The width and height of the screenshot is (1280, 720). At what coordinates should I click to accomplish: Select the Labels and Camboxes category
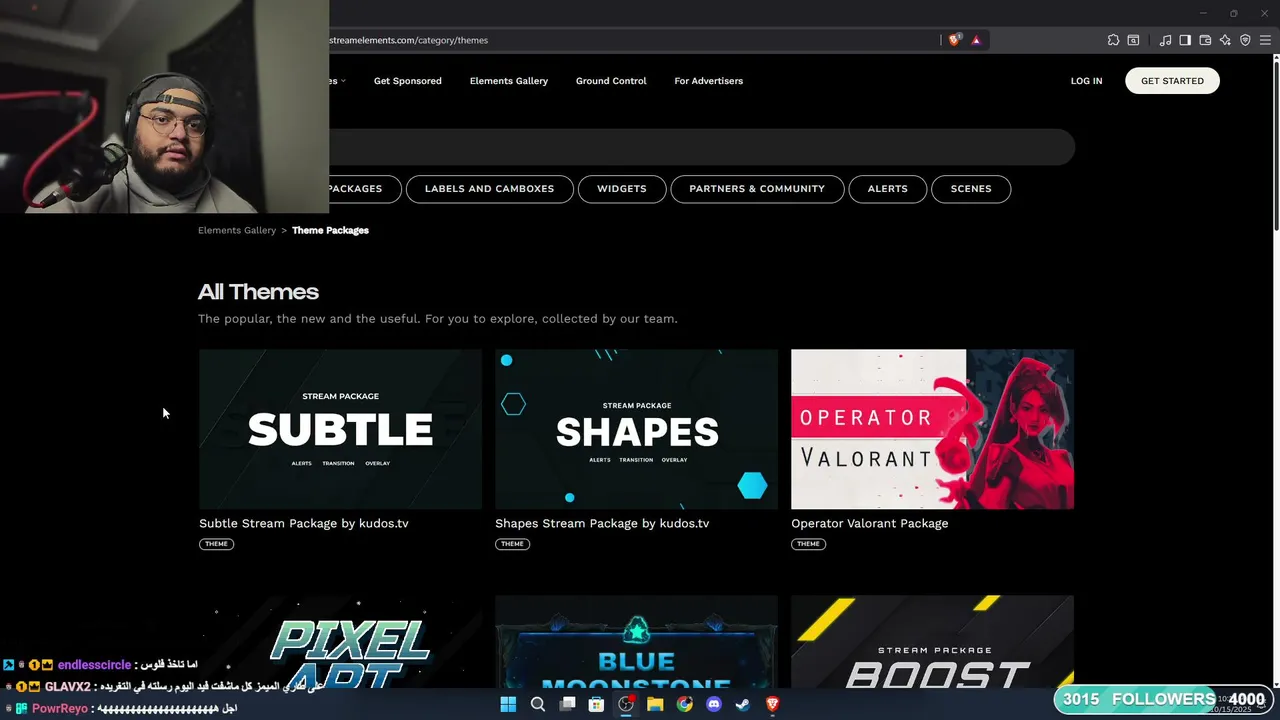pos(489,189)
